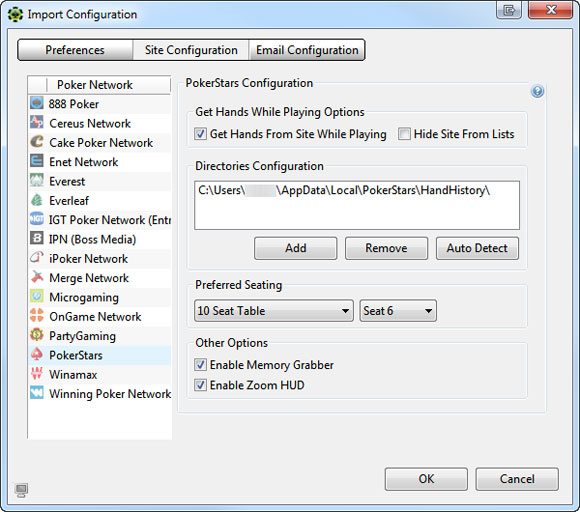The height and width of the screenshot is (512, 580).
Task: Select iPoker Network row
Action: click(100, 258)
